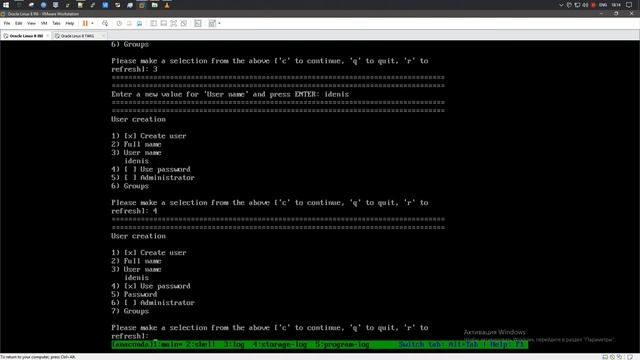The height and width of the screenshot is (360, 640).
Task: Click the '[x] Use password' line in terminal
Action: (151, 286)
